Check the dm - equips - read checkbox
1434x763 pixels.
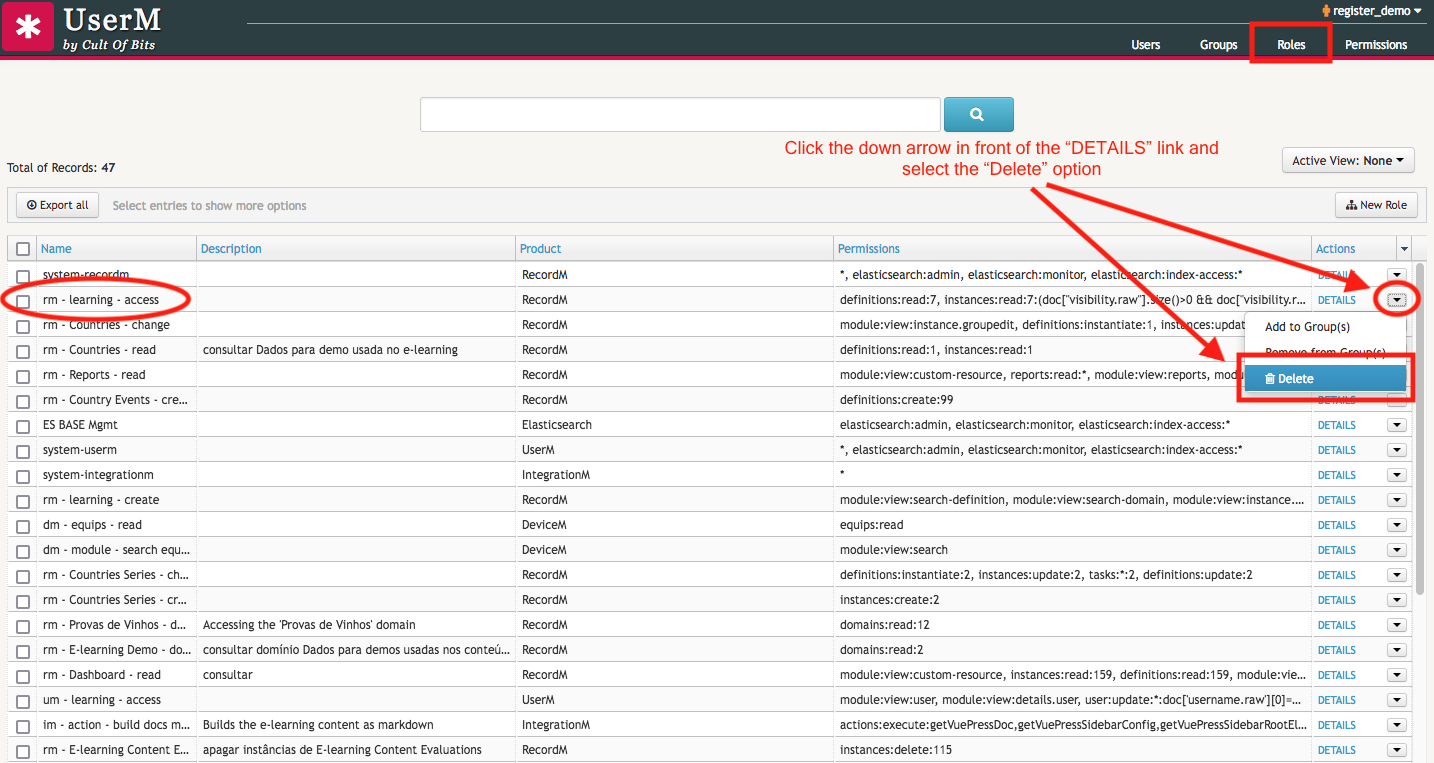click(23, 526)
